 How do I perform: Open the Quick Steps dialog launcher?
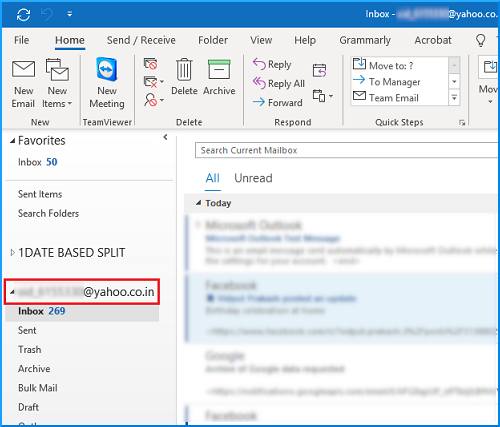click(462, 123)
